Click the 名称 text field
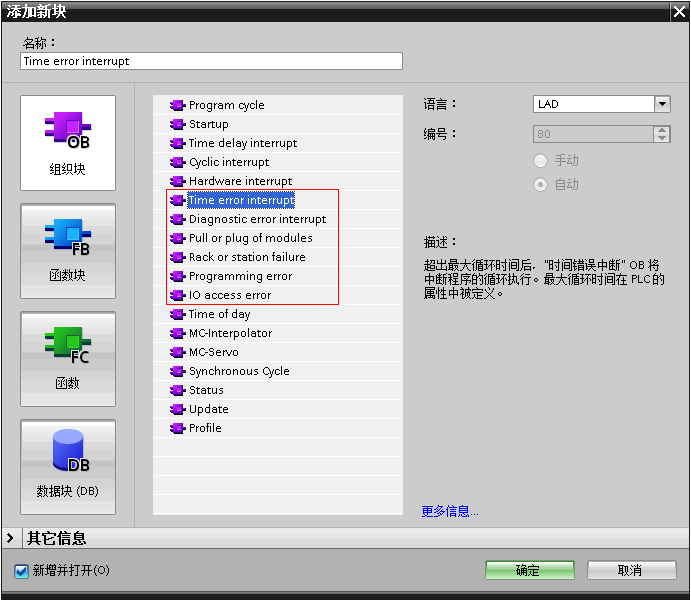The image size is (691, 601). (211, 61)
